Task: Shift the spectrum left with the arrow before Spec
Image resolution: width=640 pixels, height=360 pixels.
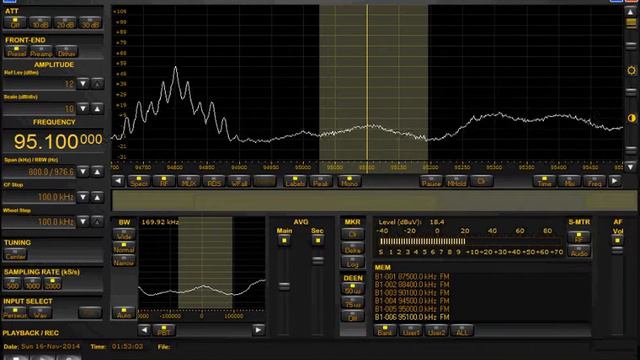Action: (118, 181)
